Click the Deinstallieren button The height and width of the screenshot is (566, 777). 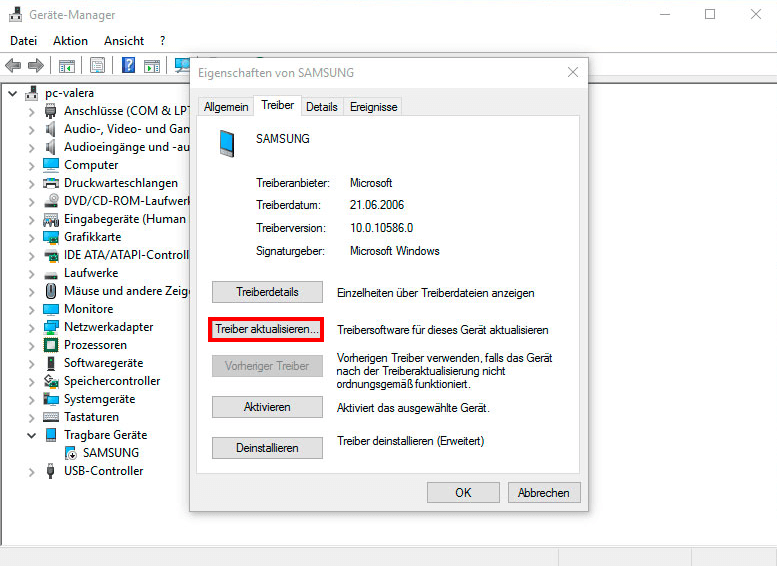pos(267,448)
